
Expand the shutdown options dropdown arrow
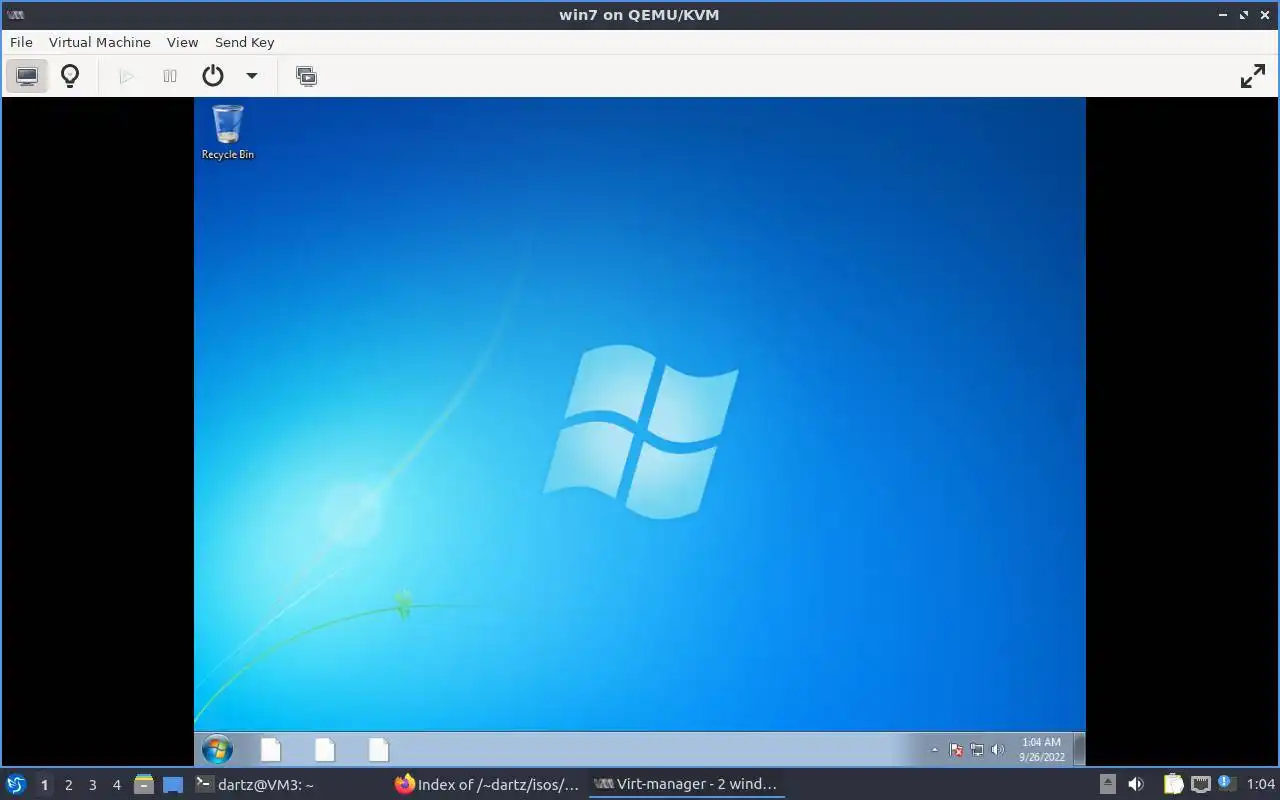pyautogui.click(x=252, y=76)
